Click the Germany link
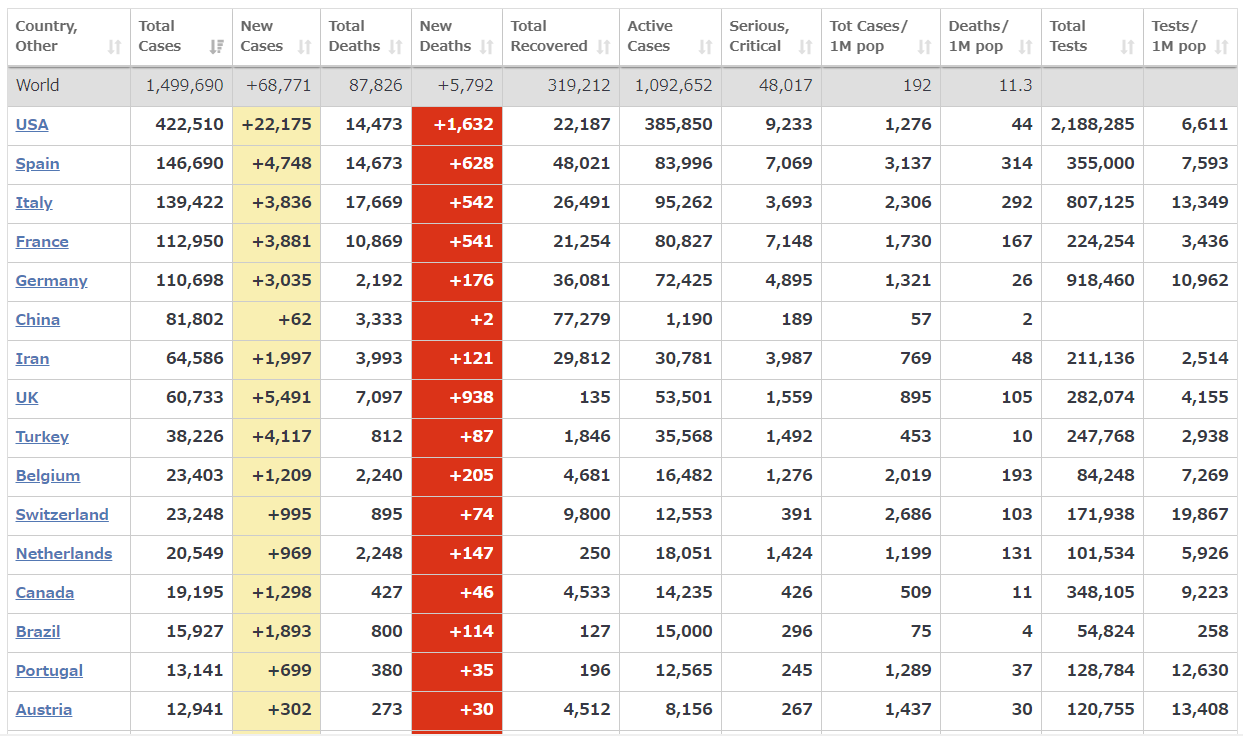 [x=52, y=281]
